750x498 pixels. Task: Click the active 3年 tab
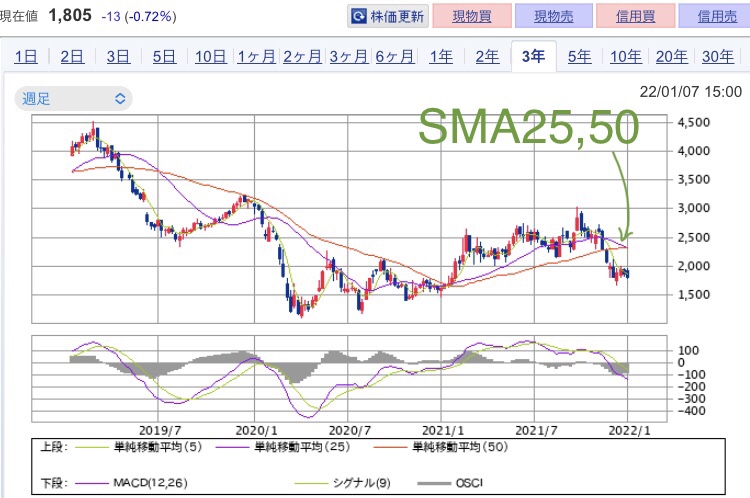tap(533, 56)
